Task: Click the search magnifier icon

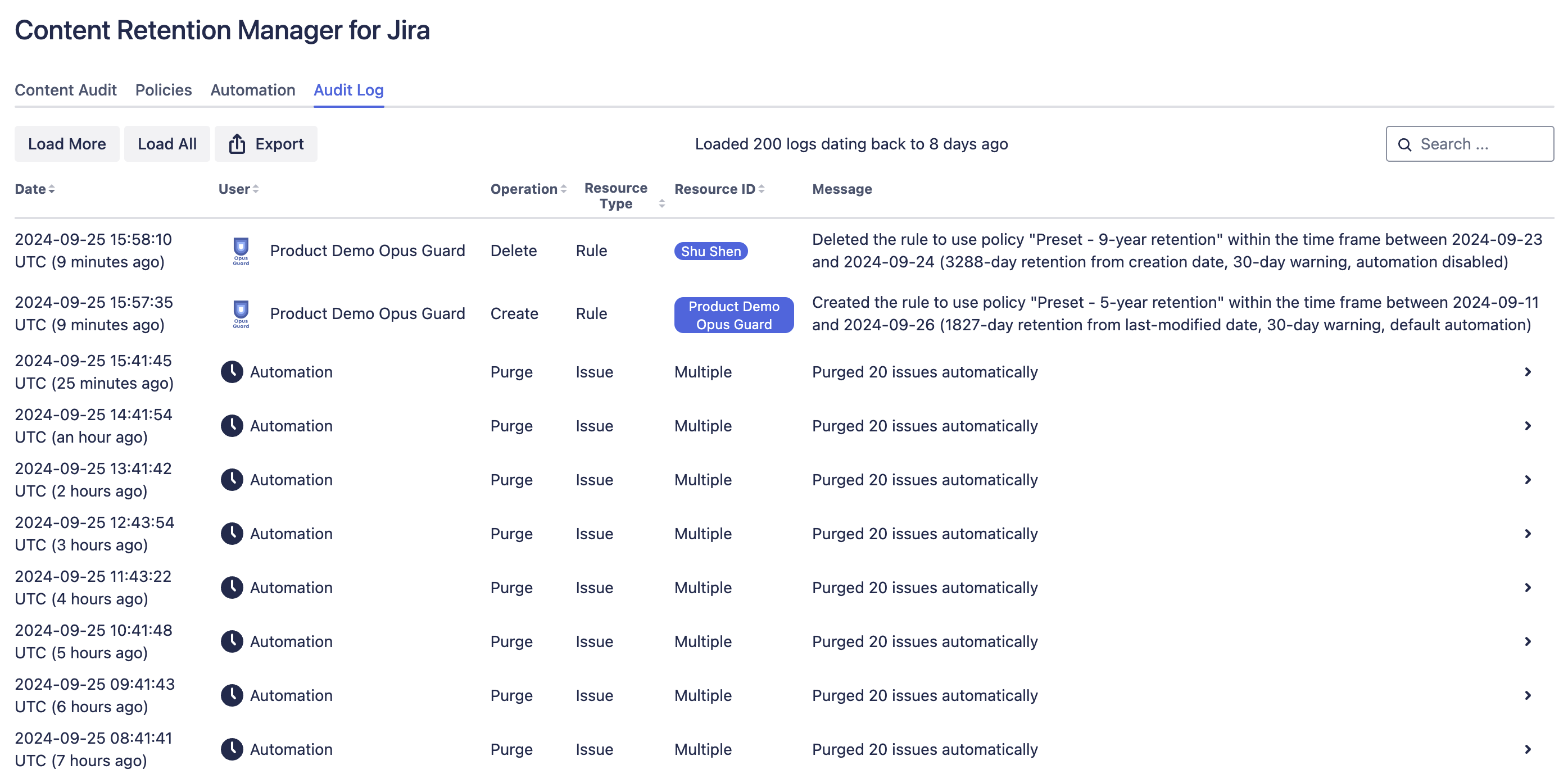Action: (1404, 145)
